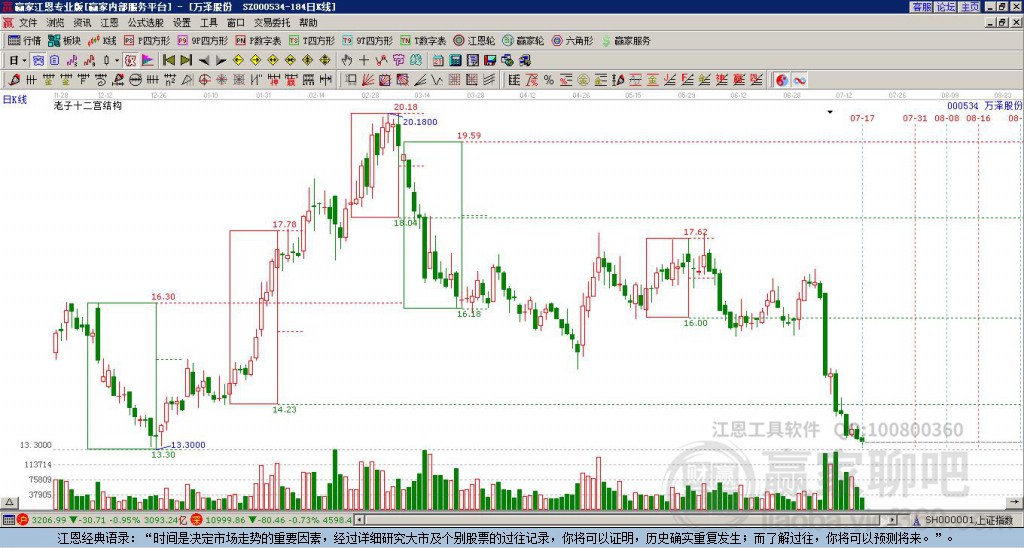Click the red floppy save icon
Screen dimensions: 1024x548
point(490,61)
